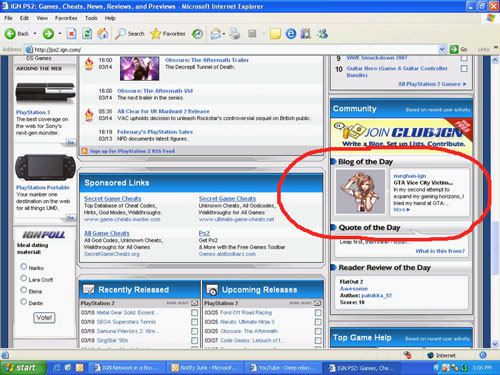This screenshot has width=500, height=375.
Task: Open the Back button history dropdown arrow
Action: [x=35, y=34]
